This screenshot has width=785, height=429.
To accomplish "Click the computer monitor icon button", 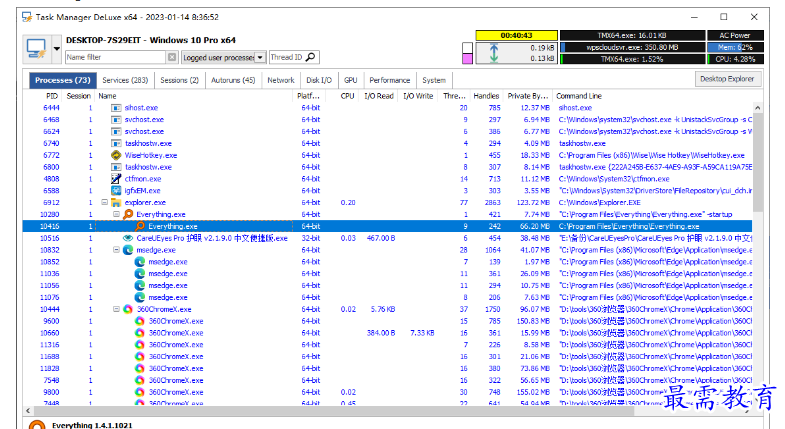I will (37, 49).
